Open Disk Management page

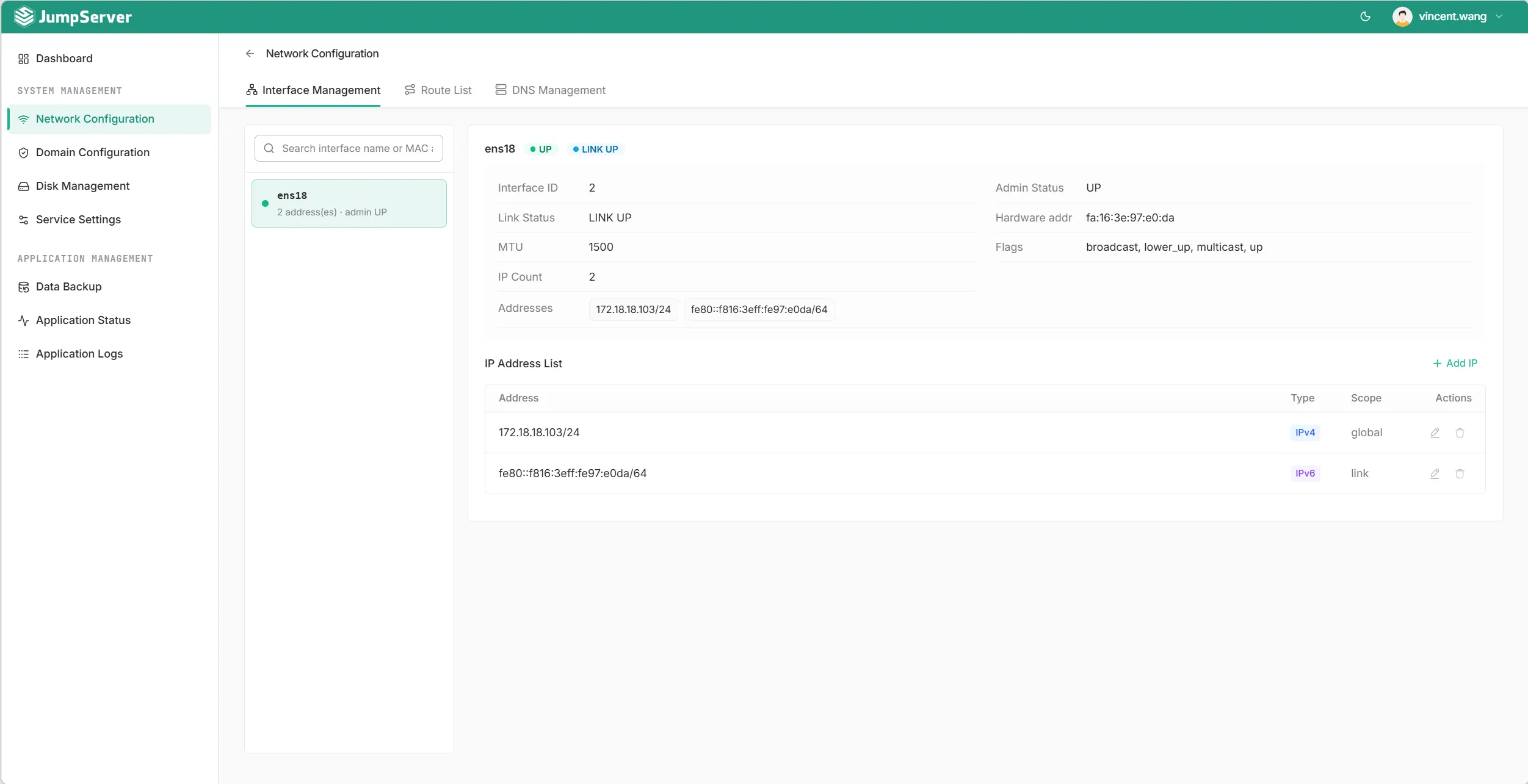[x=109, y=186]
